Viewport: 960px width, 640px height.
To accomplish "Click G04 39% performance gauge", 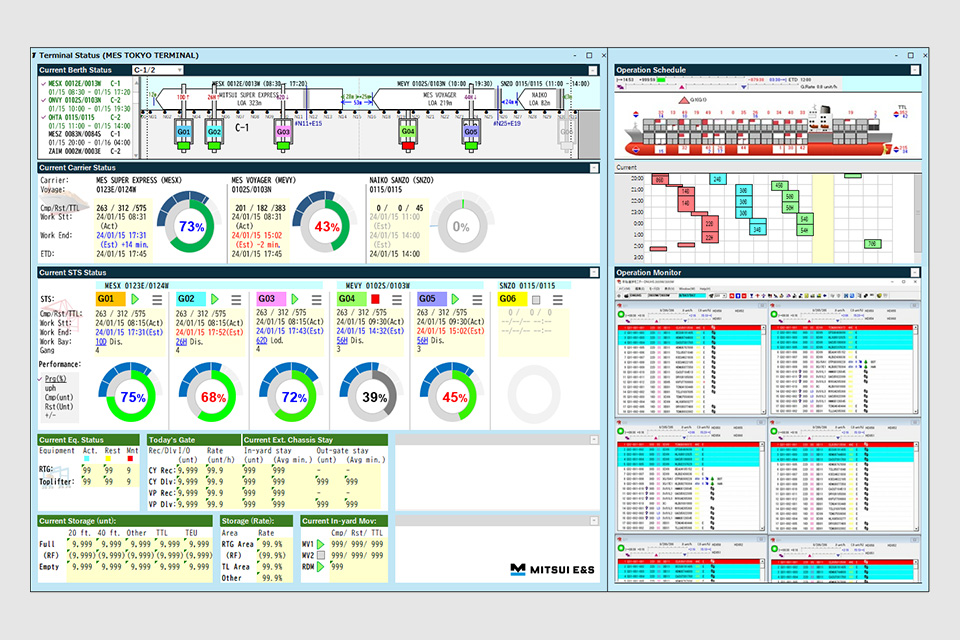I will [x=370, y=393].
